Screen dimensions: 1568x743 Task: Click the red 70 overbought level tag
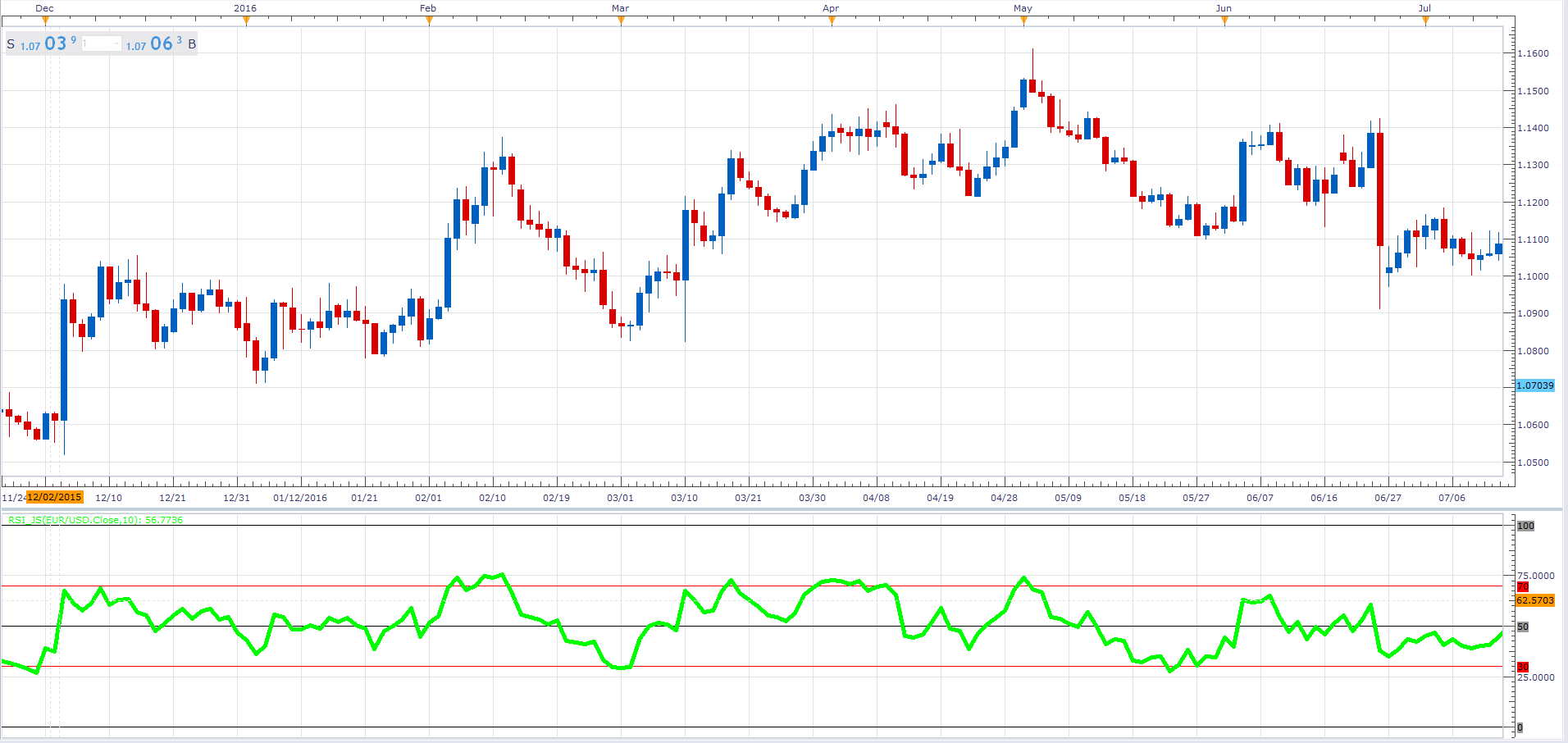[1522, 587]
